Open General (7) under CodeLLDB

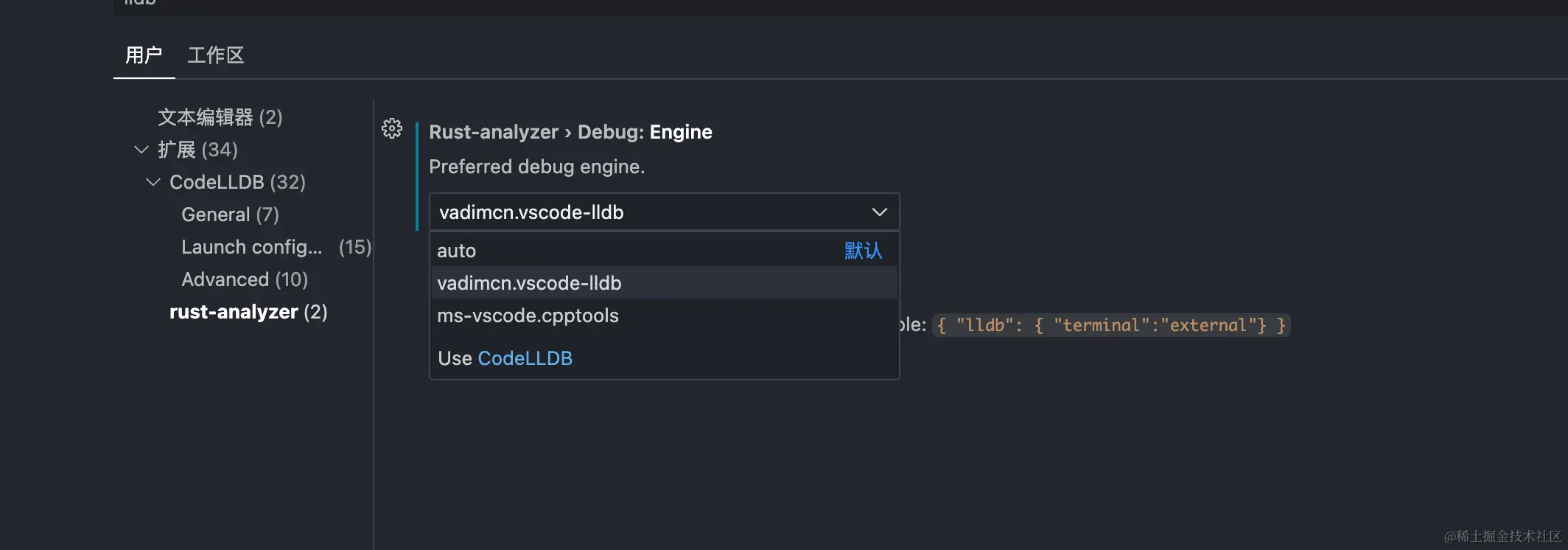[230, 215]
